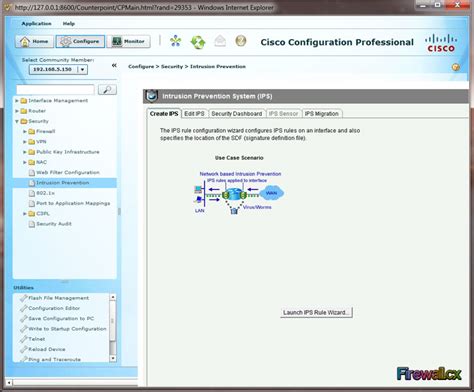Viewport: 474px width, 392px height.
Task: Expand the Interface Management folder
Action: point(17,101)
